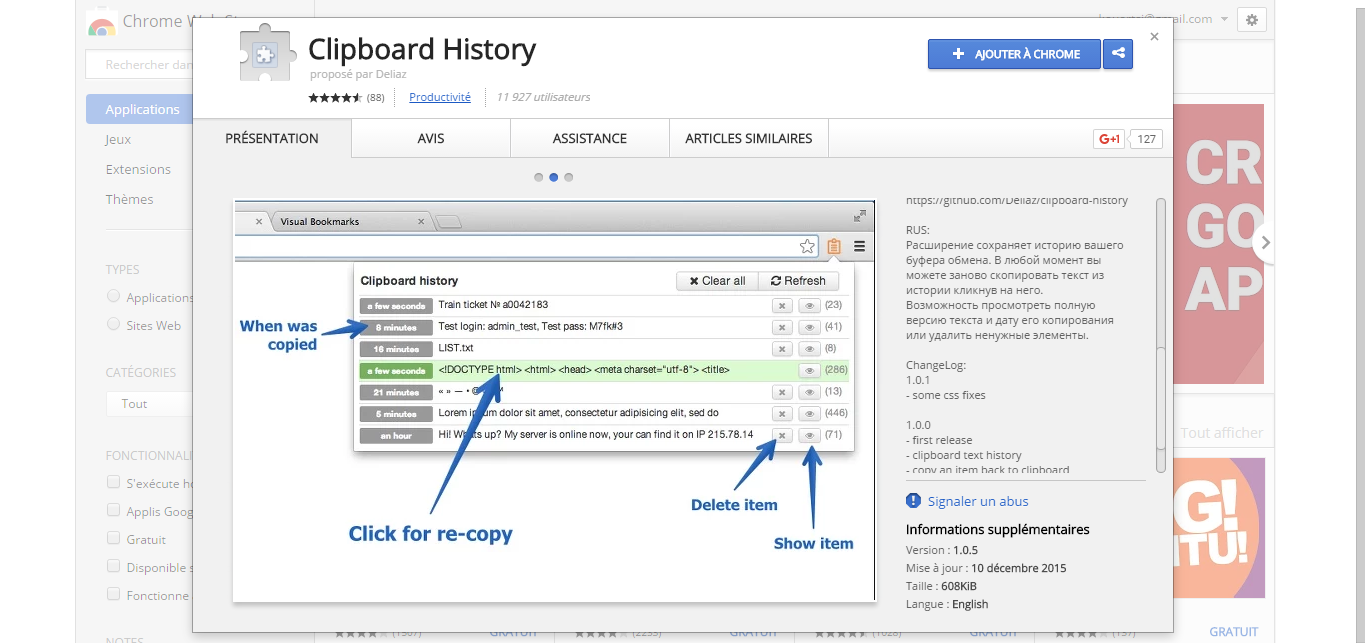Close the extension detail dialog
1366x643 pixels.
point(1154,37)
